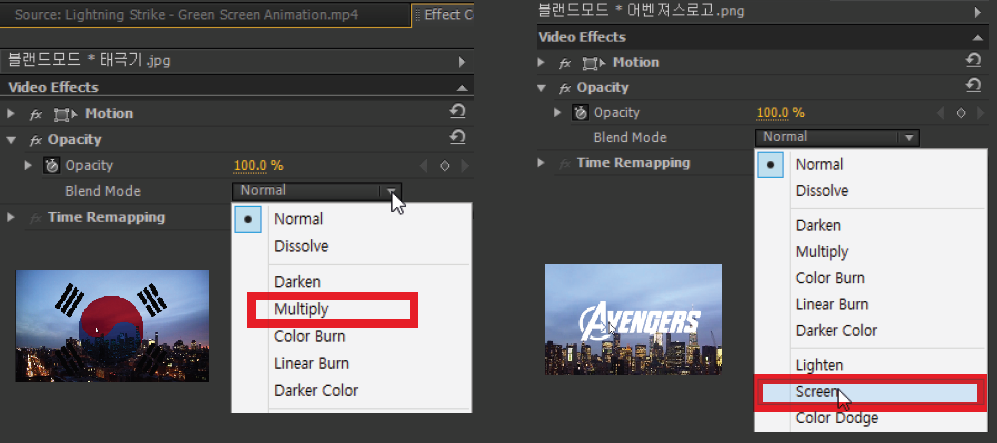The image size is (997, 443).
Task: Expand Opacity value row in 태극기.jpg panel
Action: point(28,165)
